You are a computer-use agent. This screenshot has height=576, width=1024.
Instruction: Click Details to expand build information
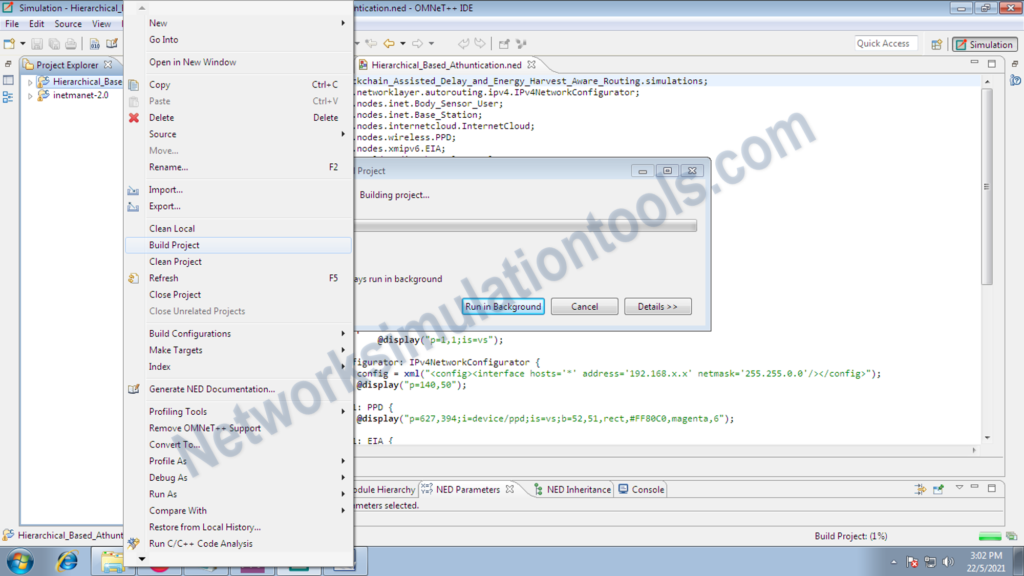click(657, 306)
